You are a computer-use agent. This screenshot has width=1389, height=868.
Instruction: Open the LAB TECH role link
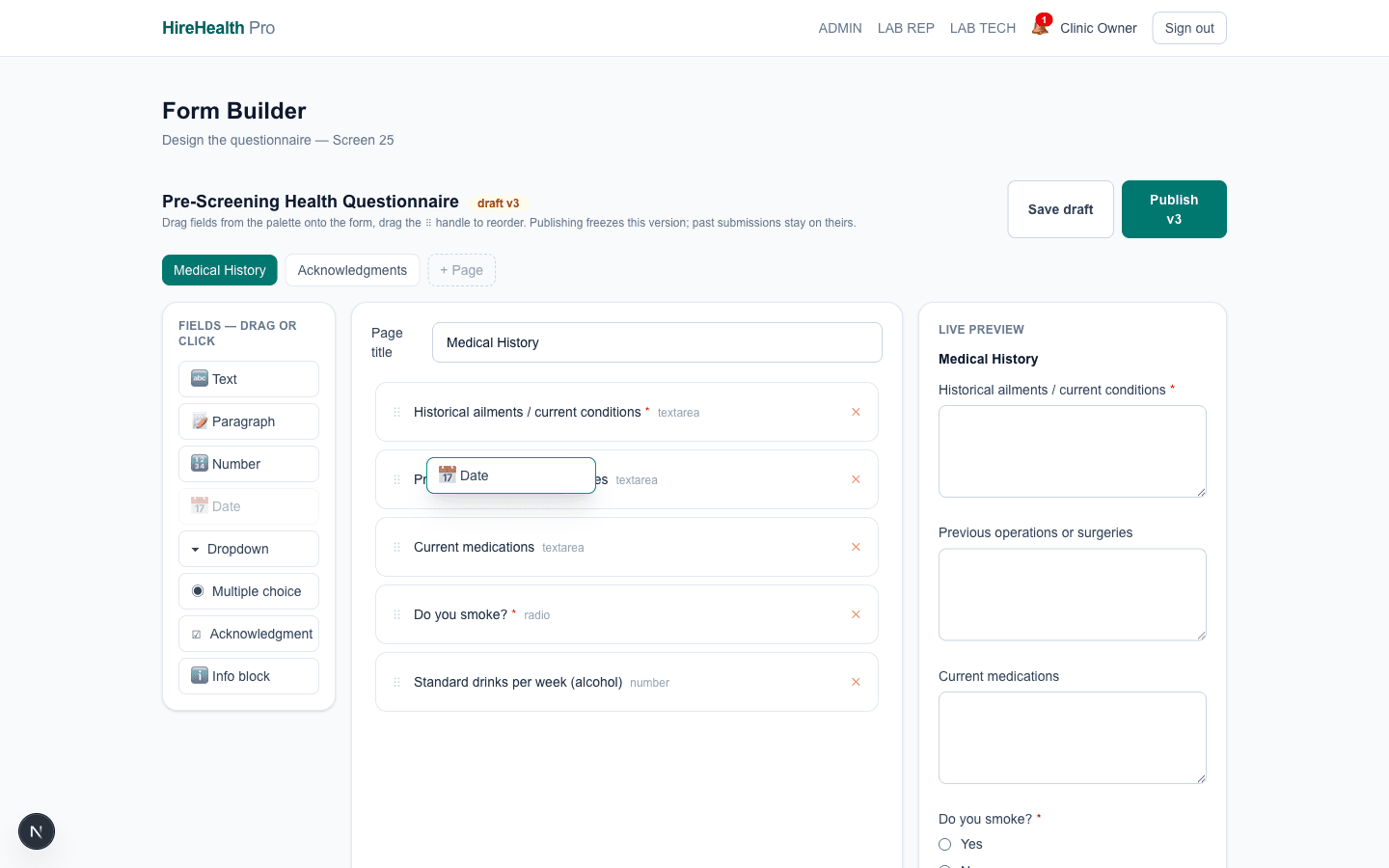coord(983,28)
